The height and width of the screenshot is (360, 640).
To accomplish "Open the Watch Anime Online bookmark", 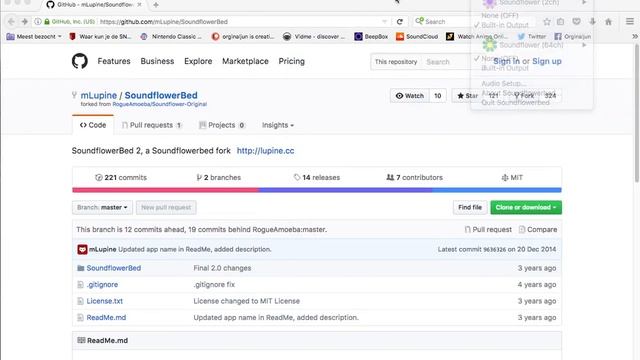I will pyautogui.click(x=477, y=36).
